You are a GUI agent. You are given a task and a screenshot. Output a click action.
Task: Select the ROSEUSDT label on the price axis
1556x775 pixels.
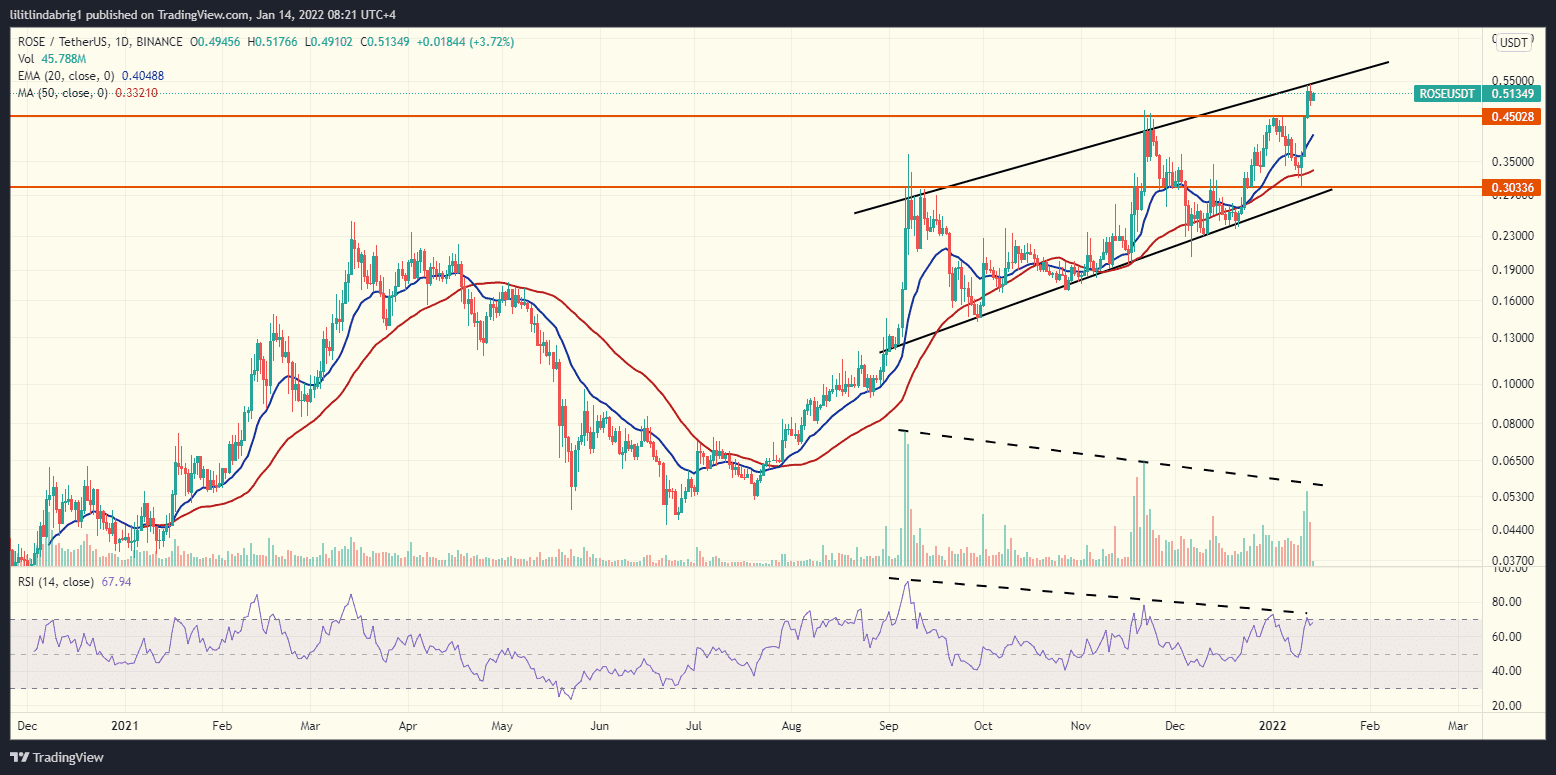1447,93
